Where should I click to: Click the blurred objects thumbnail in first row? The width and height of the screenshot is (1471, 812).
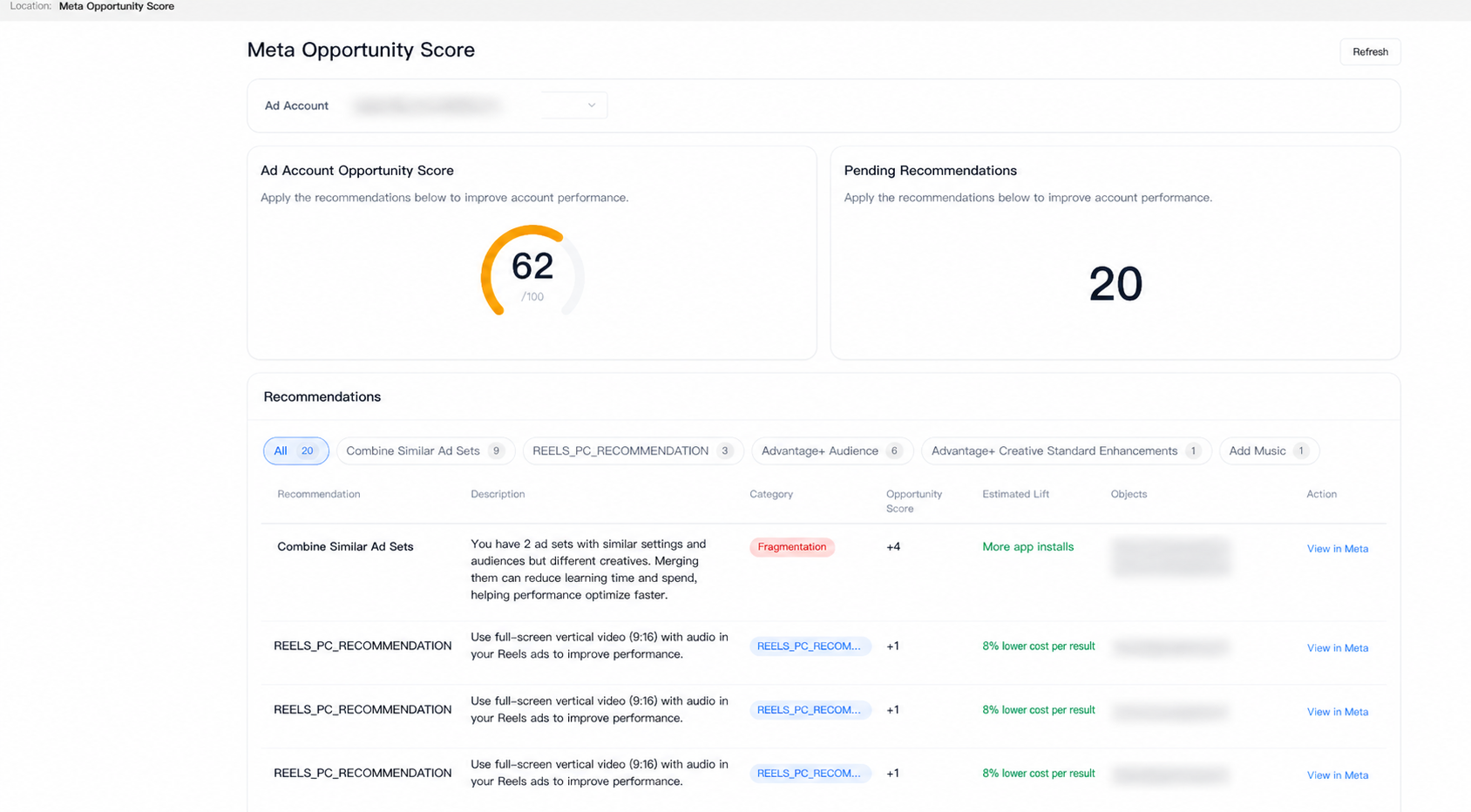1170,558
